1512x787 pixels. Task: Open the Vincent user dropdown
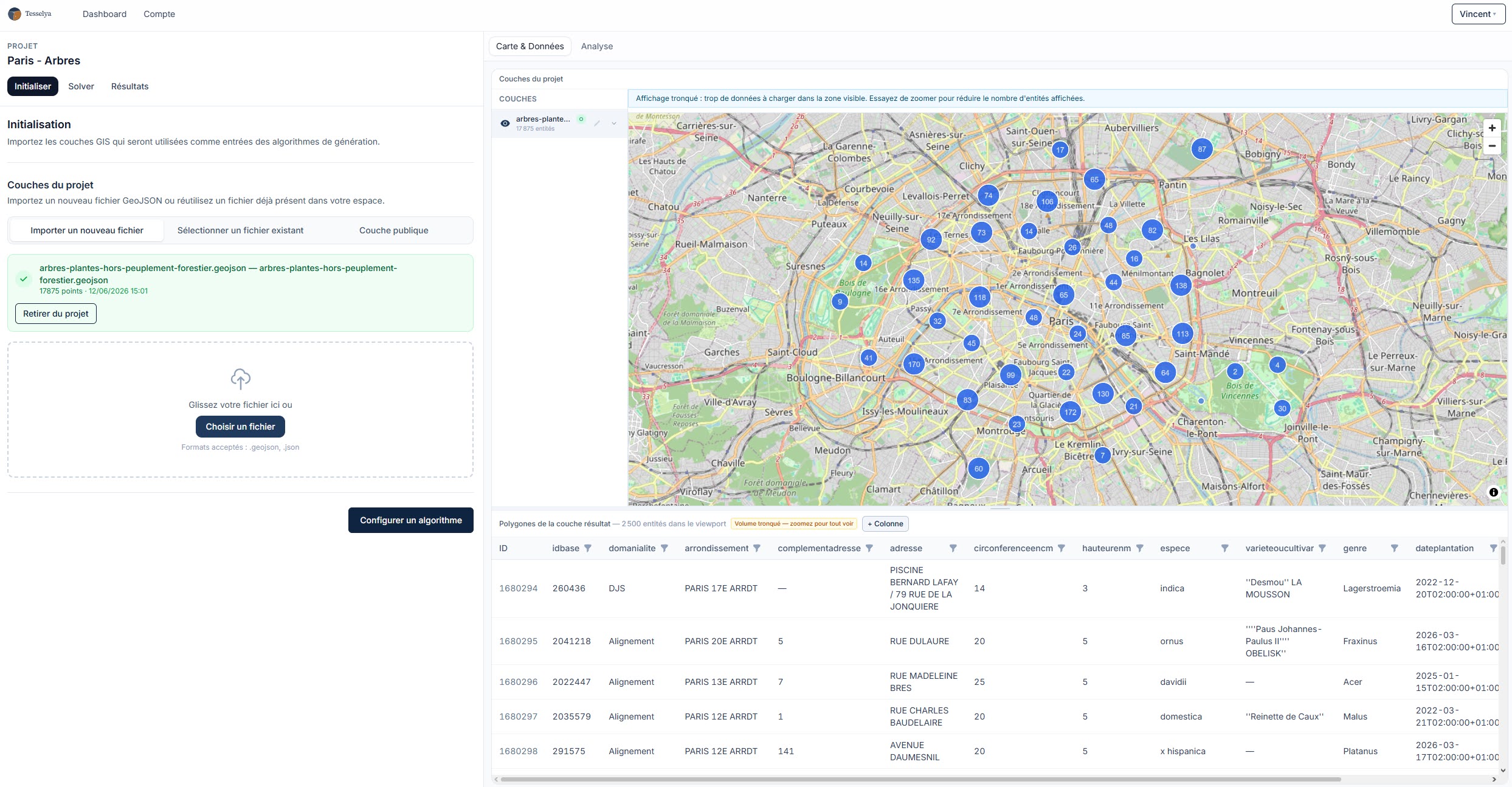point(1479,14)
